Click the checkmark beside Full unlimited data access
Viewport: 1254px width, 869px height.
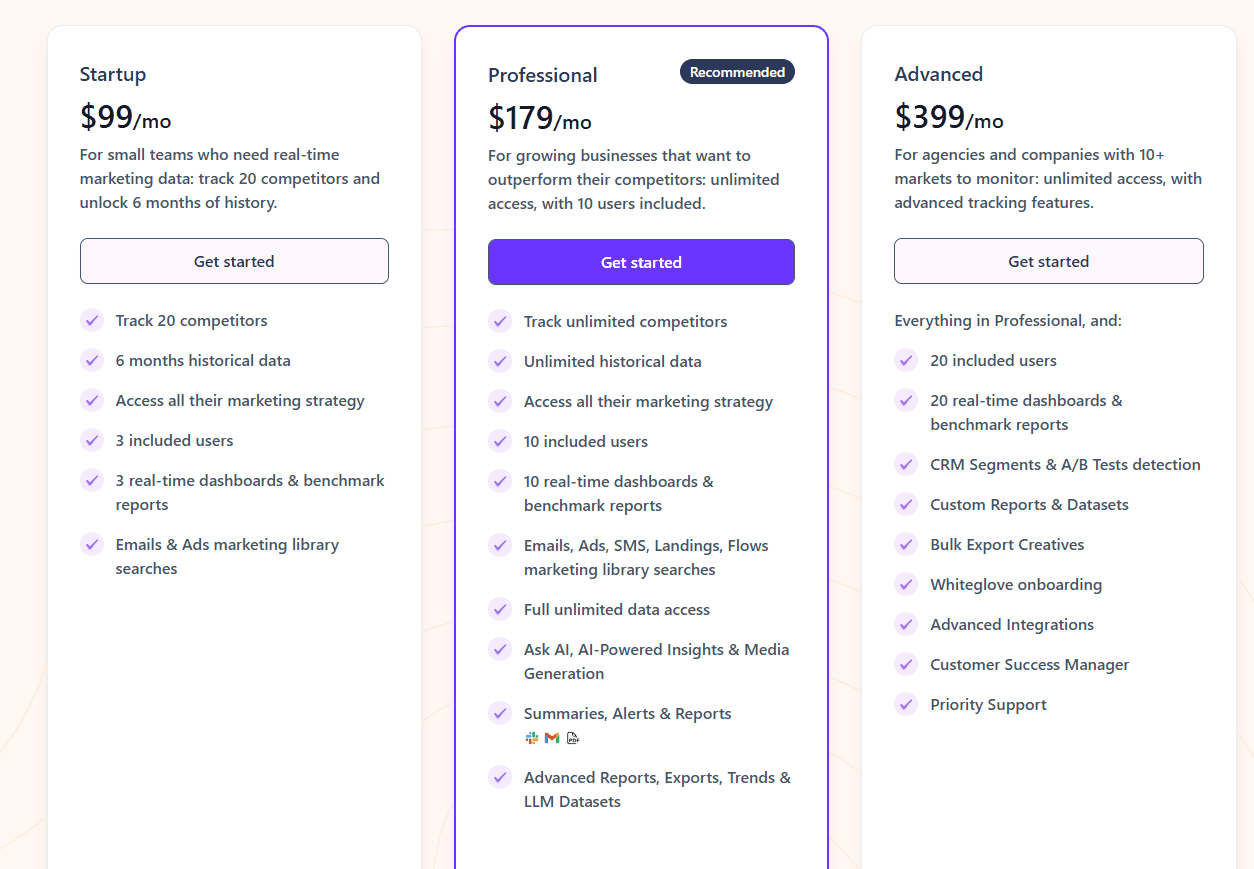(x=499, y=609)
